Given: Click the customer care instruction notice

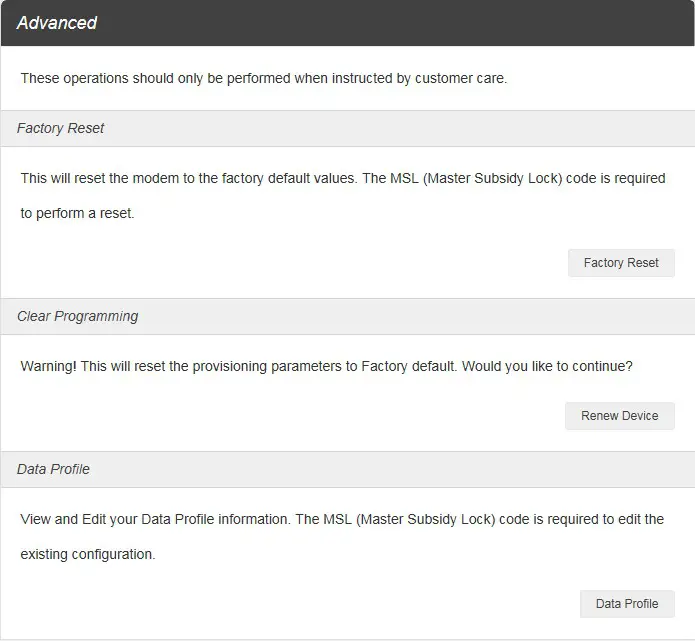Looking at the screenshot, I should point(264,78).
